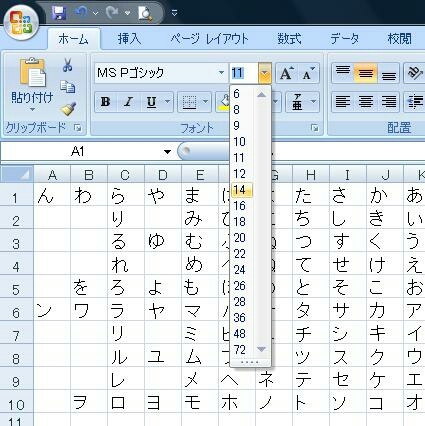Paste using the 貼り付け clipboard icon
The height and width of the screenshot is (426, 425).
[x=32, y=72]
